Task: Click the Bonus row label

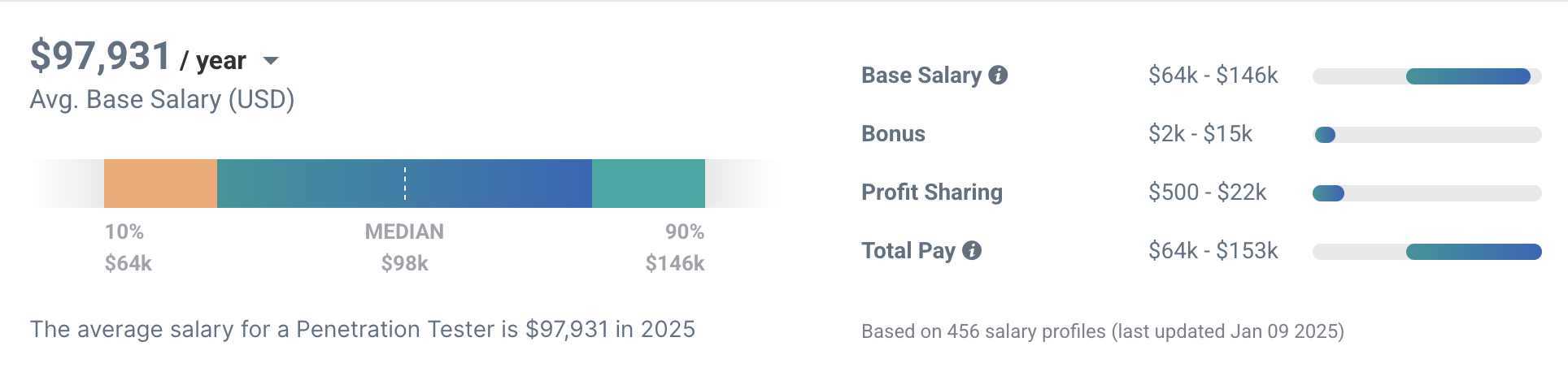Action: click(x=893, y=134)
